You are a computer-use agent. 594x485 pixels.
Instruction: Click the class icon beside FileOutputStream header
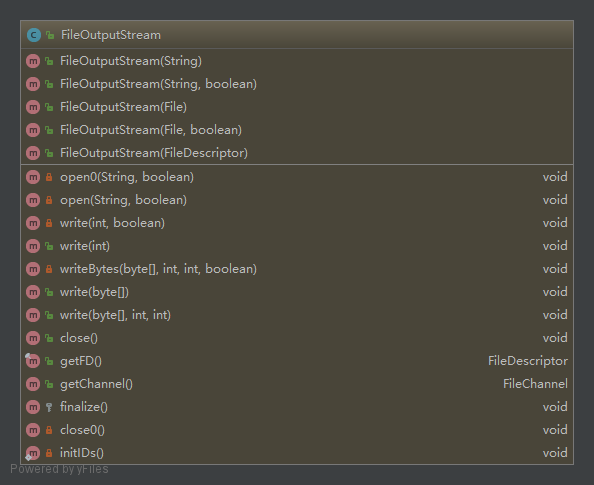click(x=34, y=35)
